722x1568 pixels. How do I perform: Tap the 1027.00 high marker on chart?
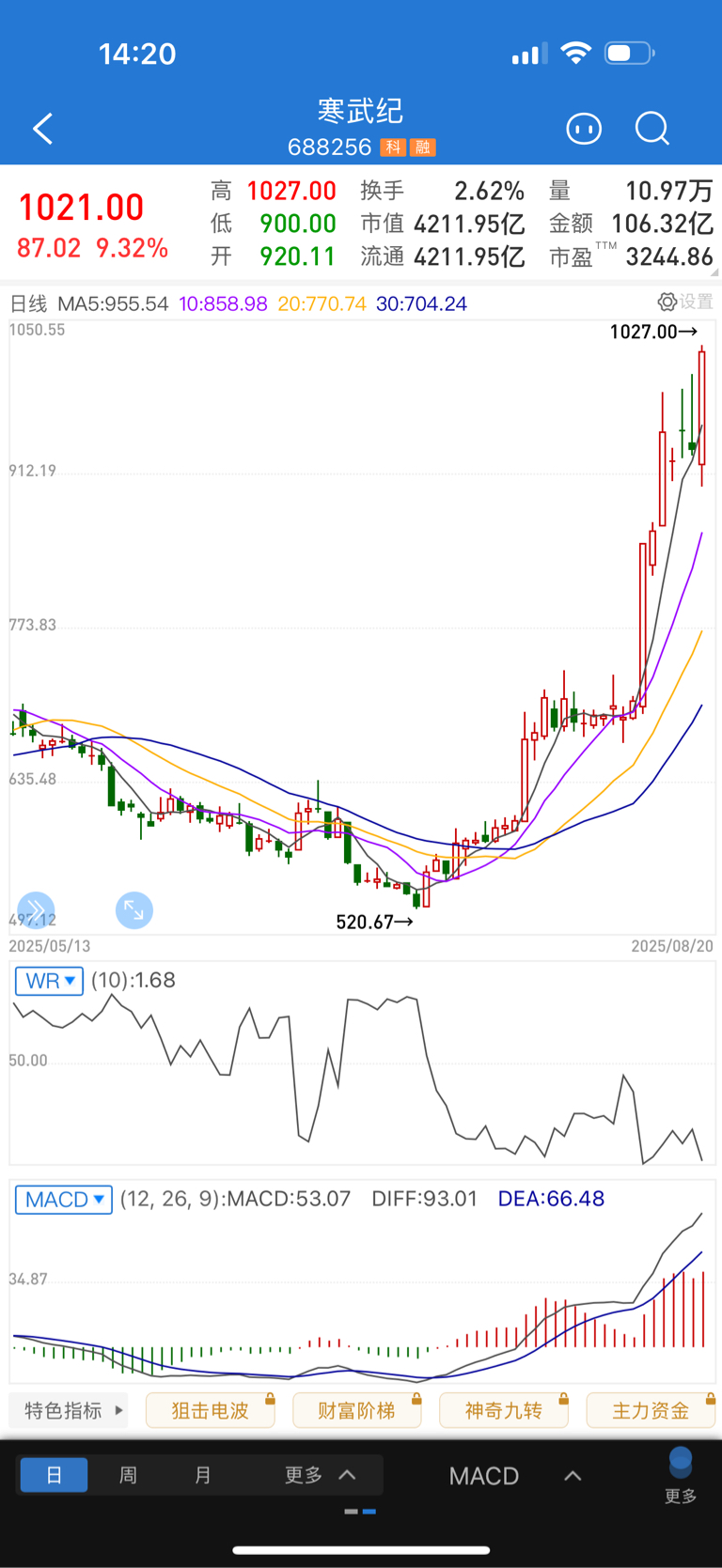[653, 332]
